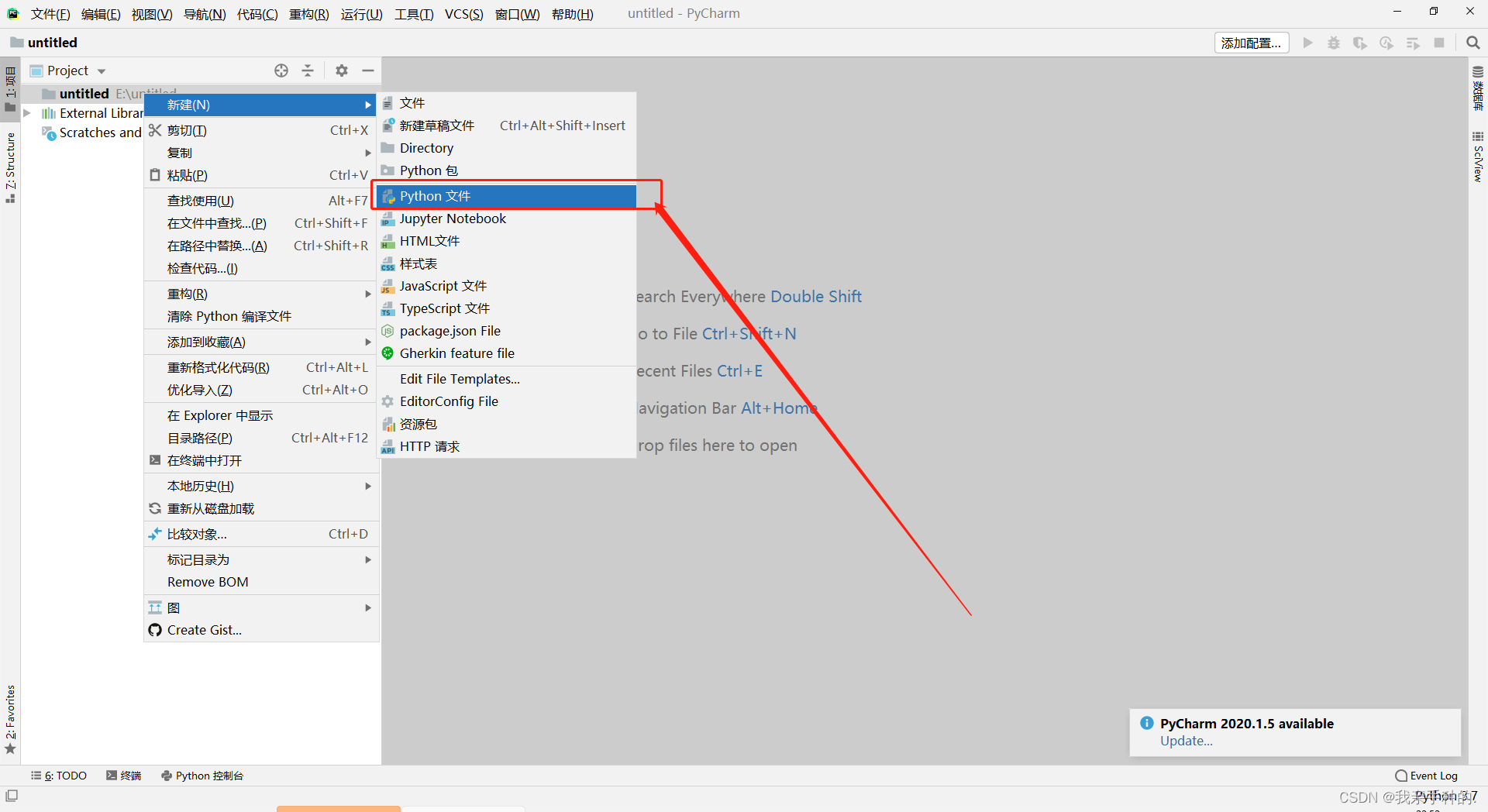The width and height of the screenshot is (1488, 812).
Task: Open the SciView side panel
Action: pos(1478,157)
